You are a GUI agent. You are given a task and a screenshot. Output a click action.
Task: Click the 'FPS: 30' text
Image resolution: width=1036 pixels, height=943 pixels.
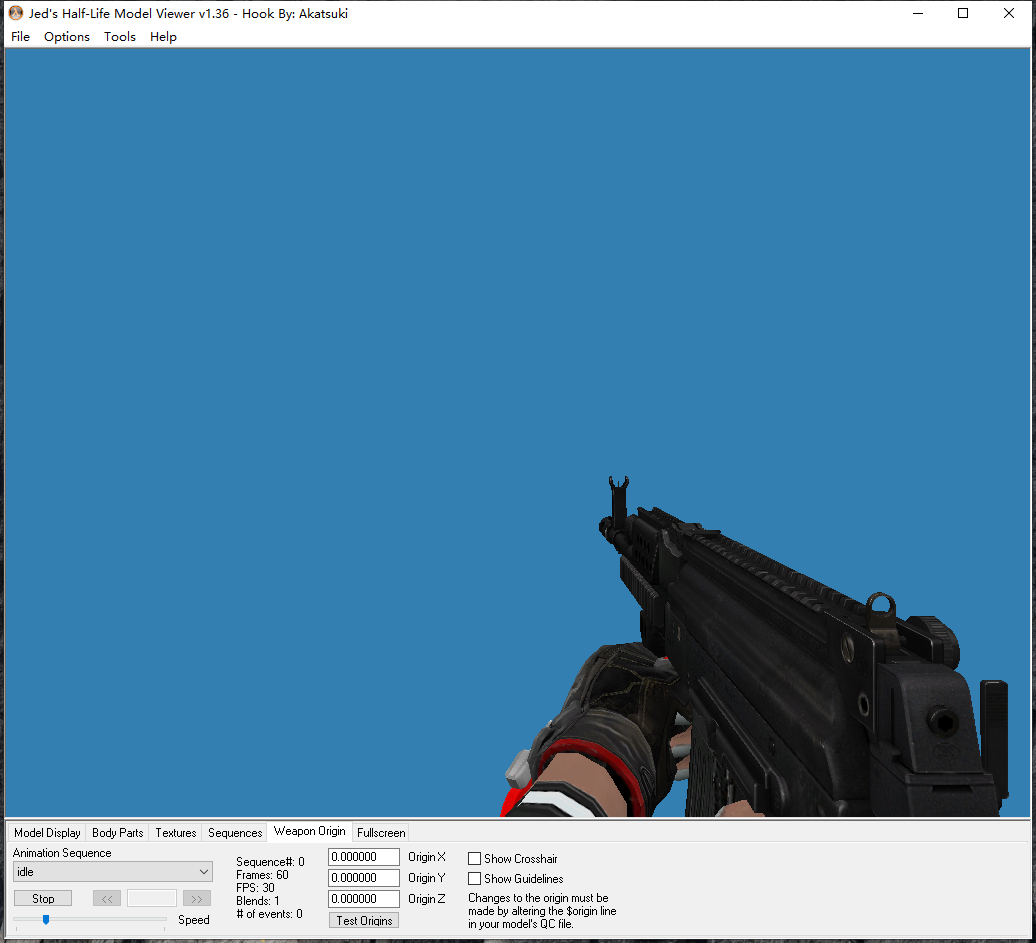coord(255,888)
